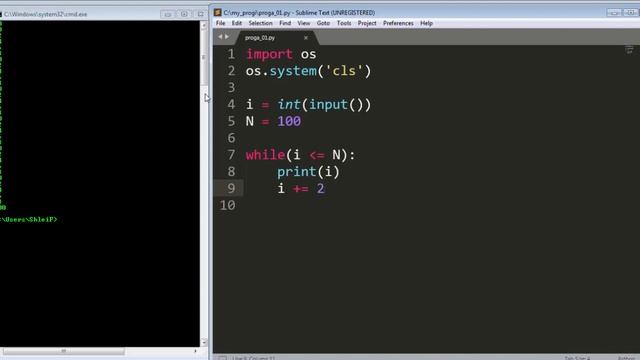Click cmd horizontal scrollbar thumb

pyautogui.click(x=64, y=351)
